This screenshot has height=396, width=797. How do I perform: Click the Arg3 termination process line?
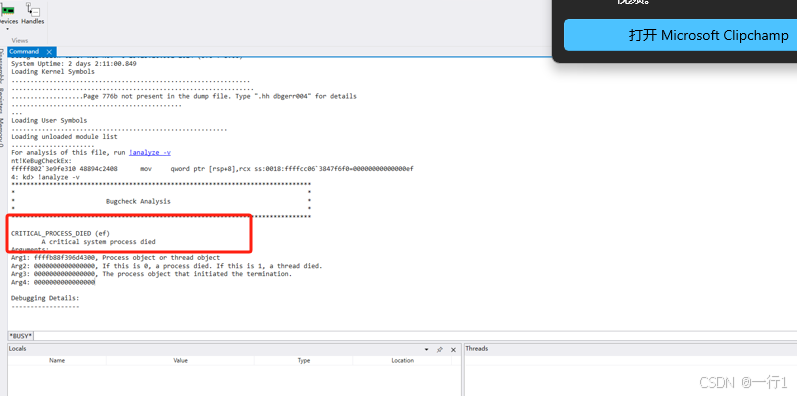(151, 274)
